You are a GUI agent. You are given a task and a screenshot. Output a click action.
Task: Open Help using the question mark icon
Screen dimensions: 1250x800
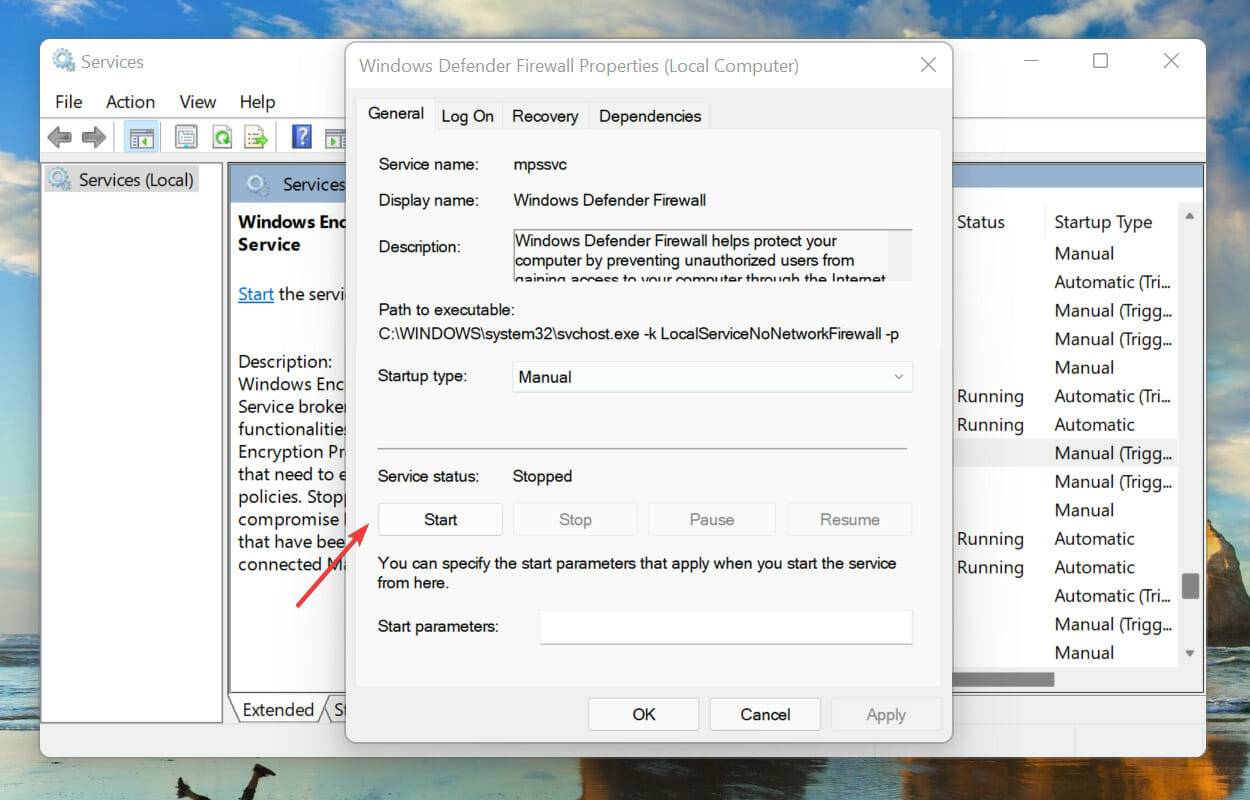click(x=301, y=136)
